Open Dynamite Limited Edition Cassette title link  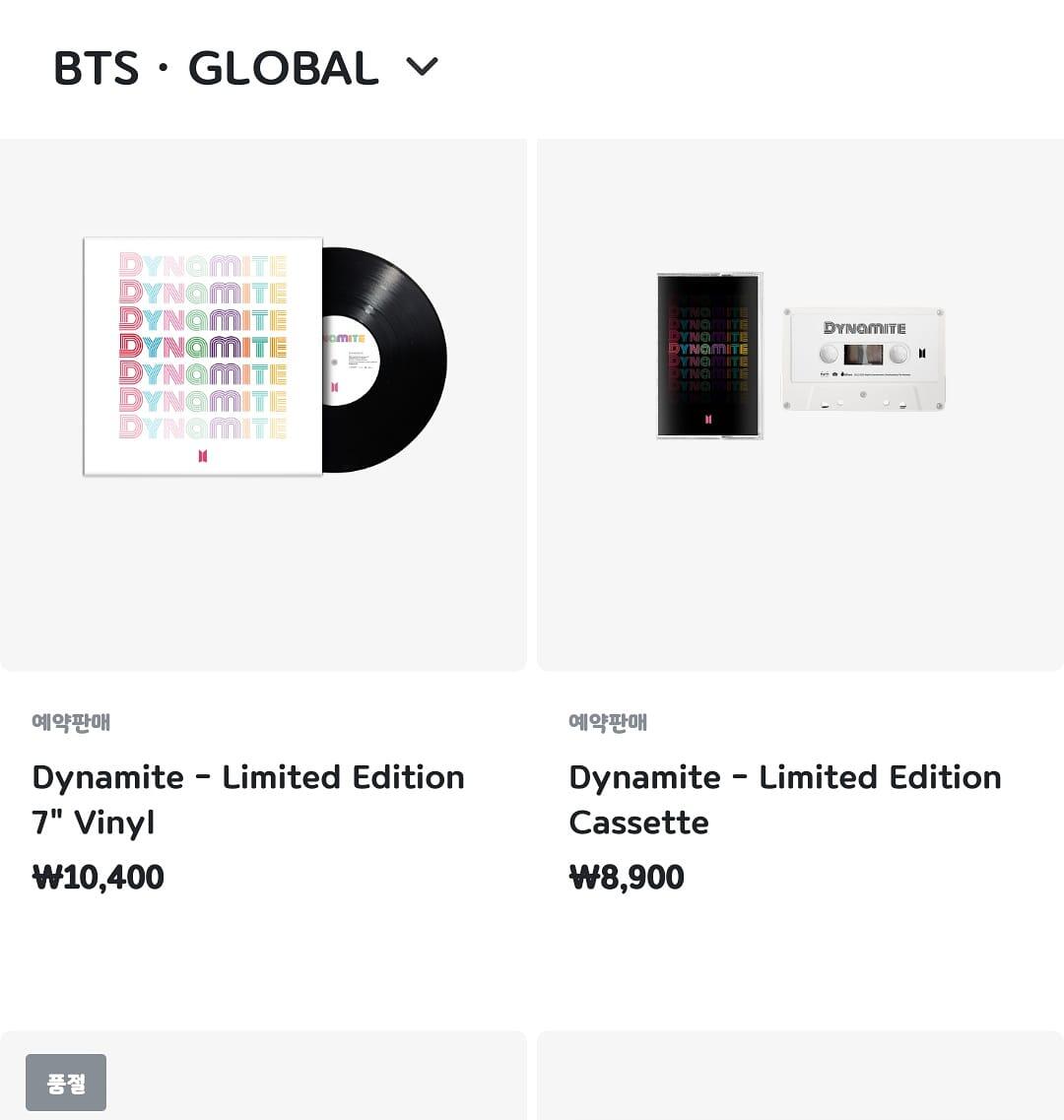point(785,799)
